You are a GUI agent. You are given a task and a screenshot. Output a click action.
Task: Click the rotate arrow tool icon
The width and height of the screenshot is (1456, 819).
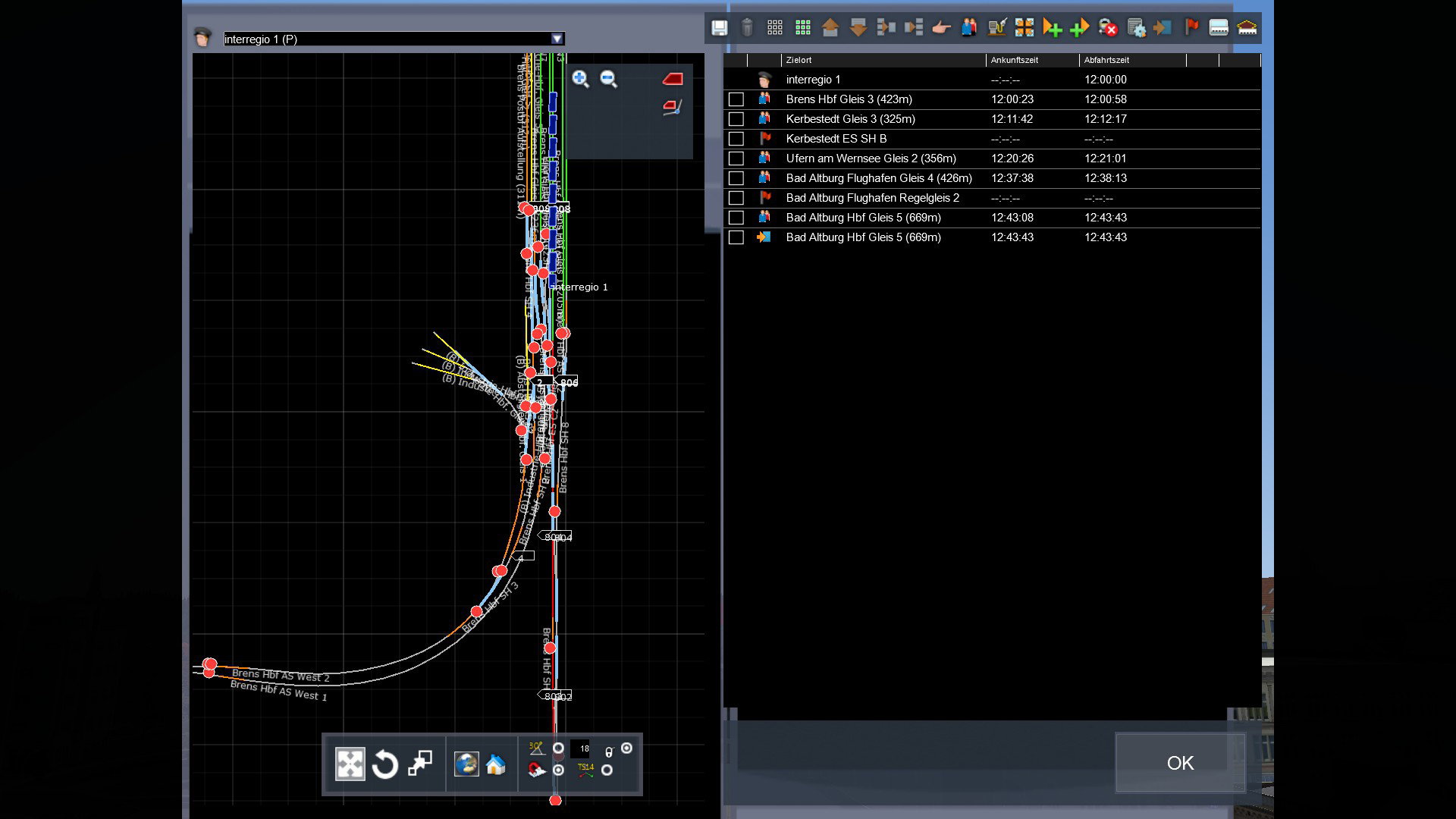coord(385,764)
